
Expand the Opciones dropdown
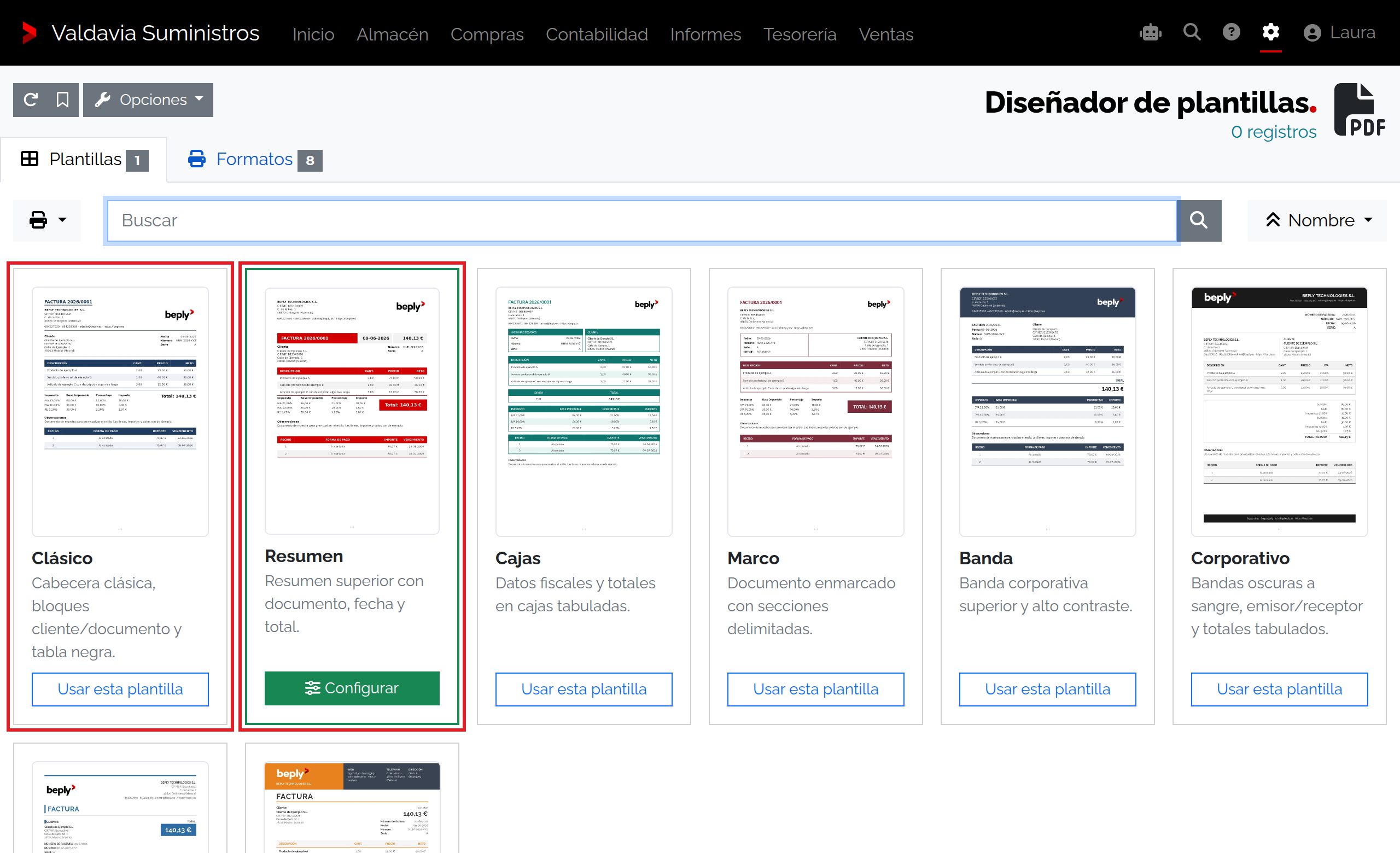pyautogui.click(x=148, y=100)
